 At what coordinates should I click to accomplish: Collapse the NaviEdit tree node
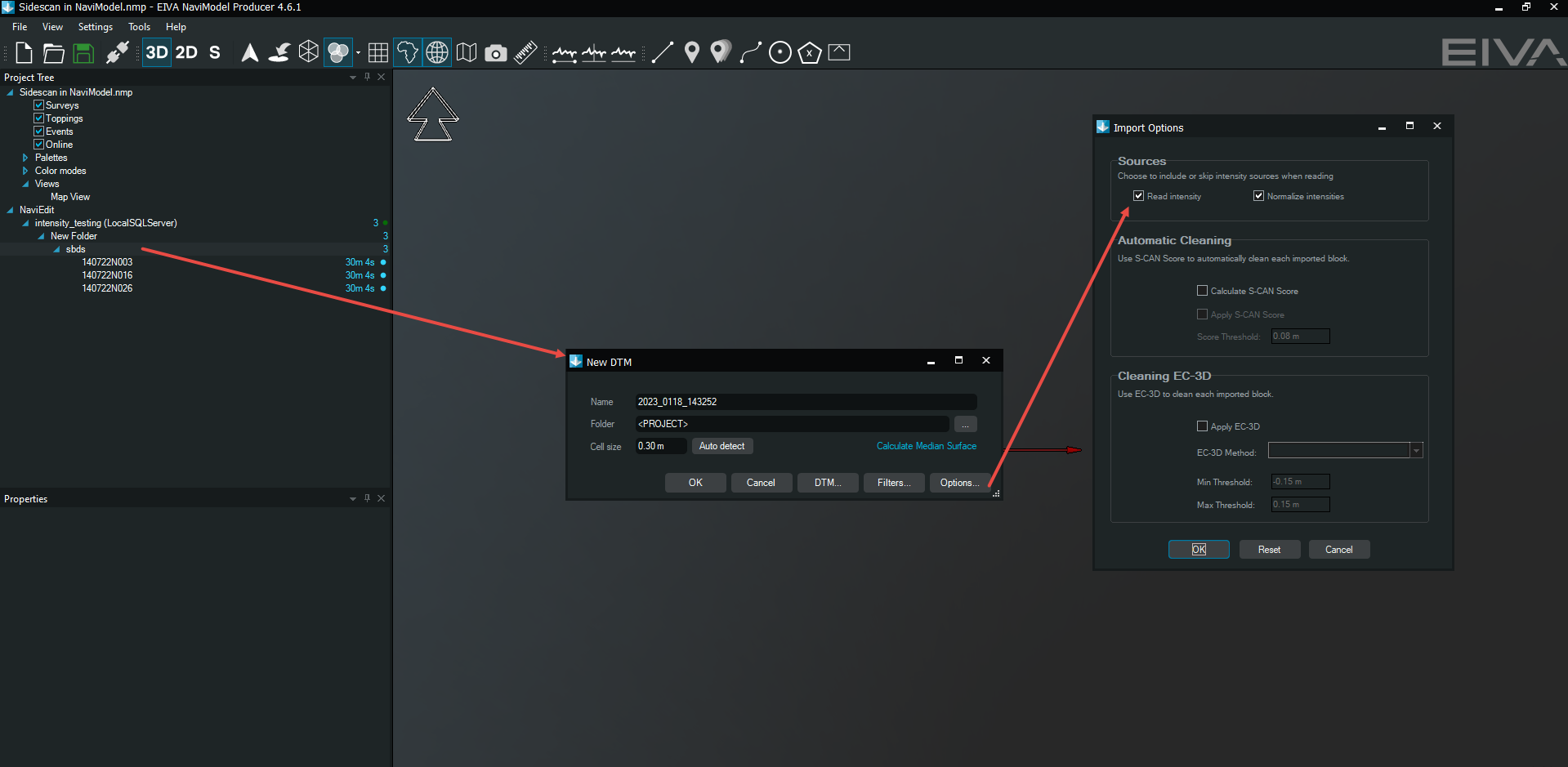[10, 210]
